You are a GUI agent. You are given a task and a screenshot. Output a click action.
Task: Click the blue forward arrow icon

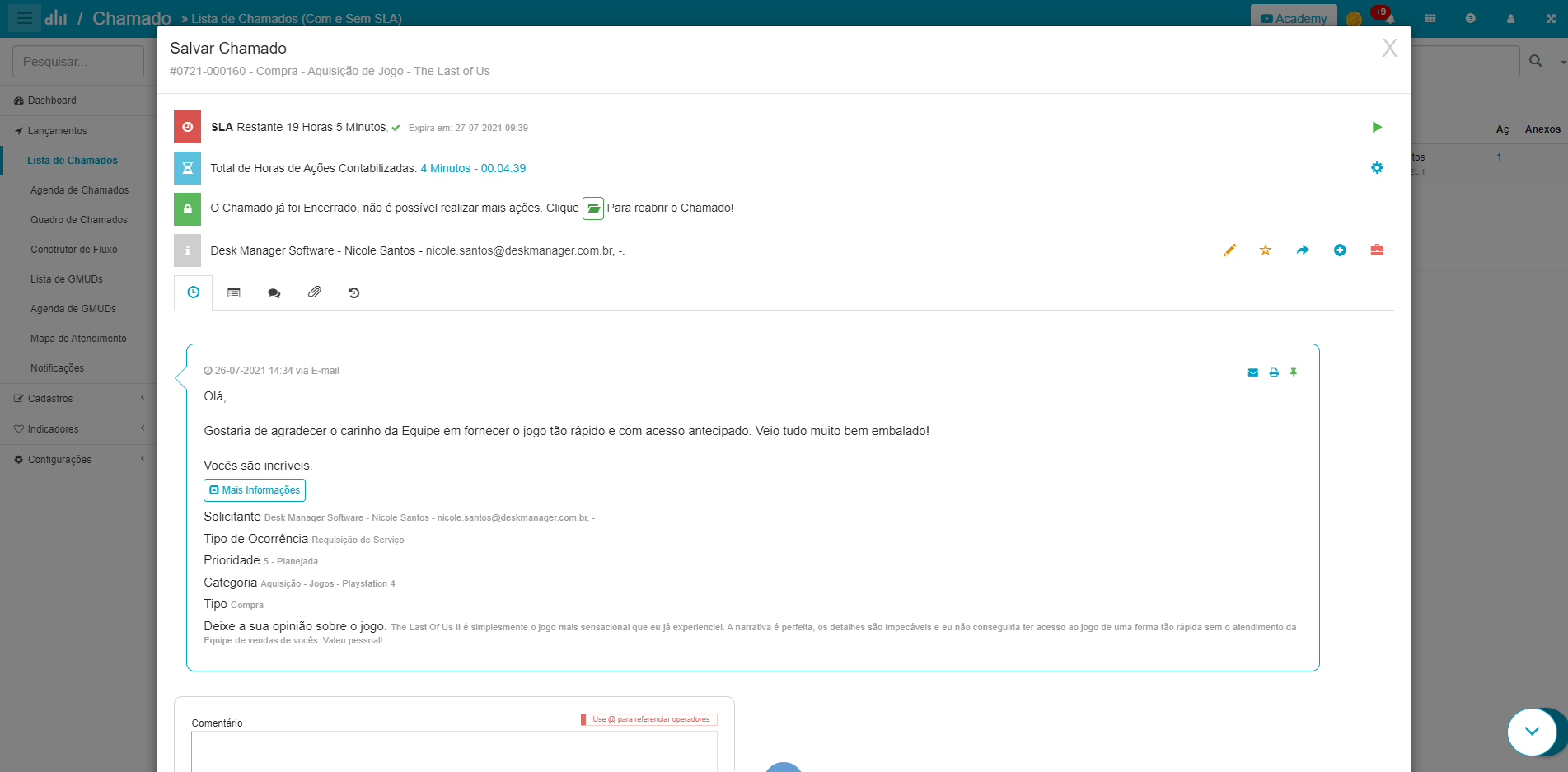1303,250
